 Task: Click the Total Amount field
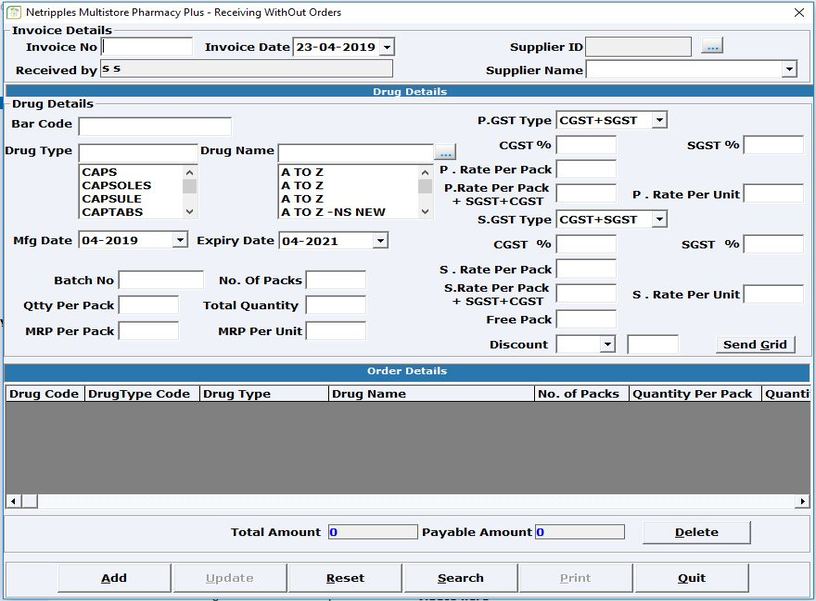click(x=373, y=532)
